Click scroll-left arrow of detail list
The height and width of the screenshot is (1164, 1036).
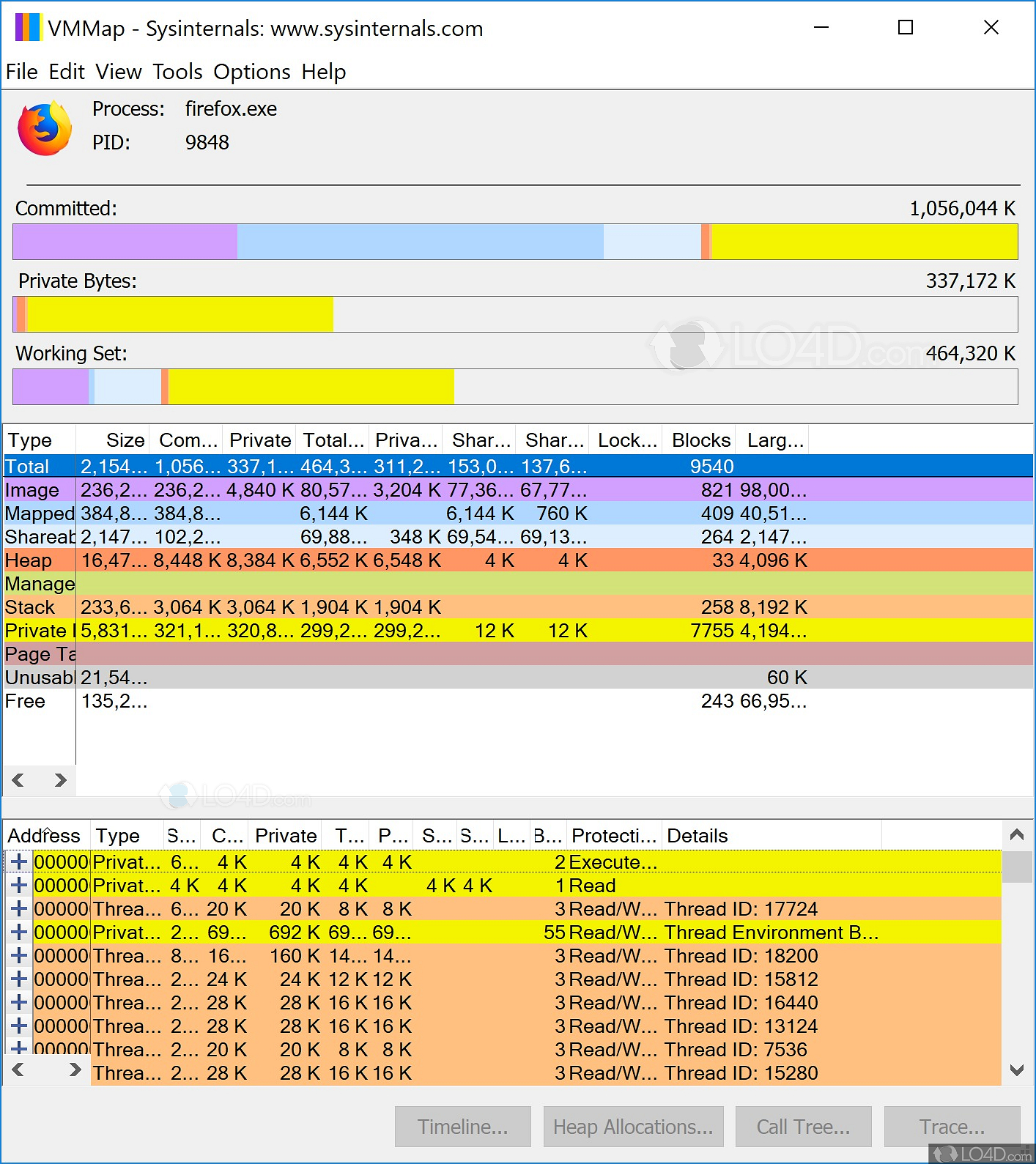[x=18, y=1070]
